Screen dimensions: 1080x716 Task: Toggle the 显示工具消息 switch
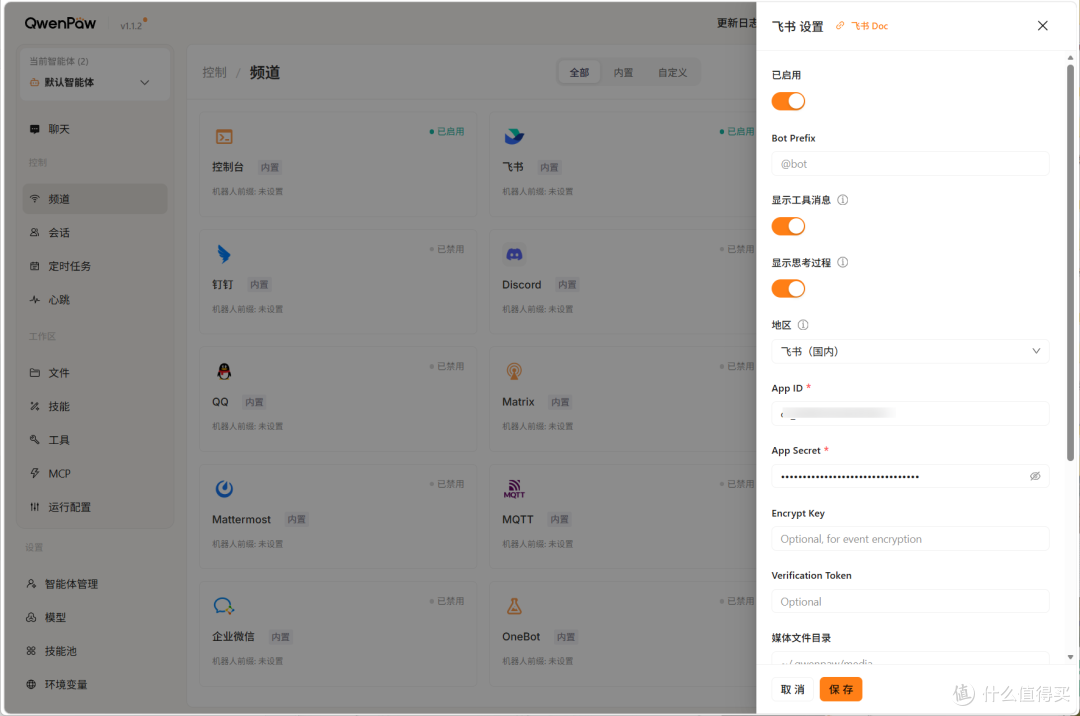[x=788, y=227]
